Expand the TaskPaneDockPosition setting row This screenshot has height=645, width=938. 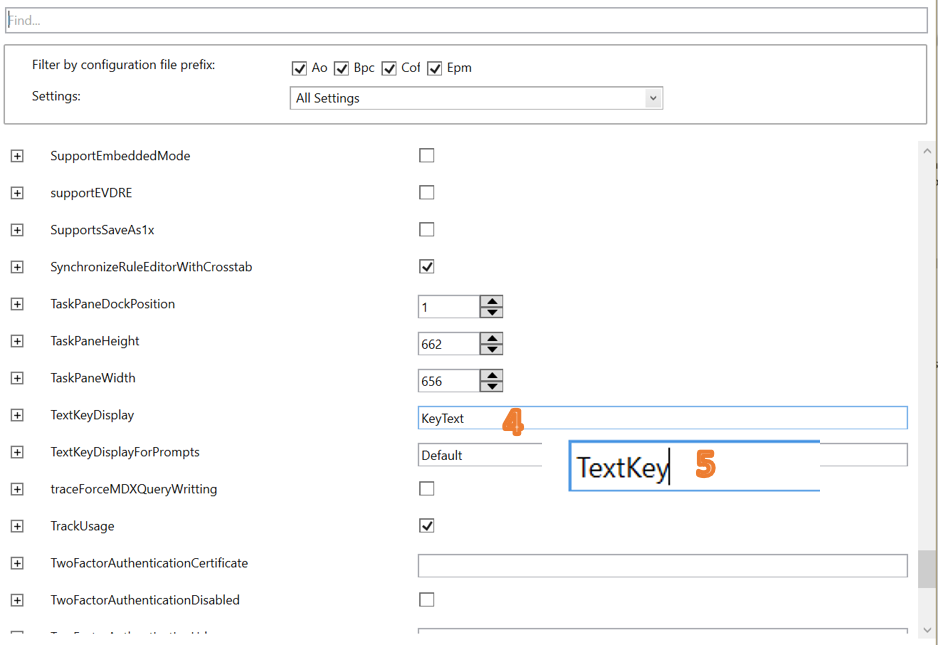[x=17, y=305]
